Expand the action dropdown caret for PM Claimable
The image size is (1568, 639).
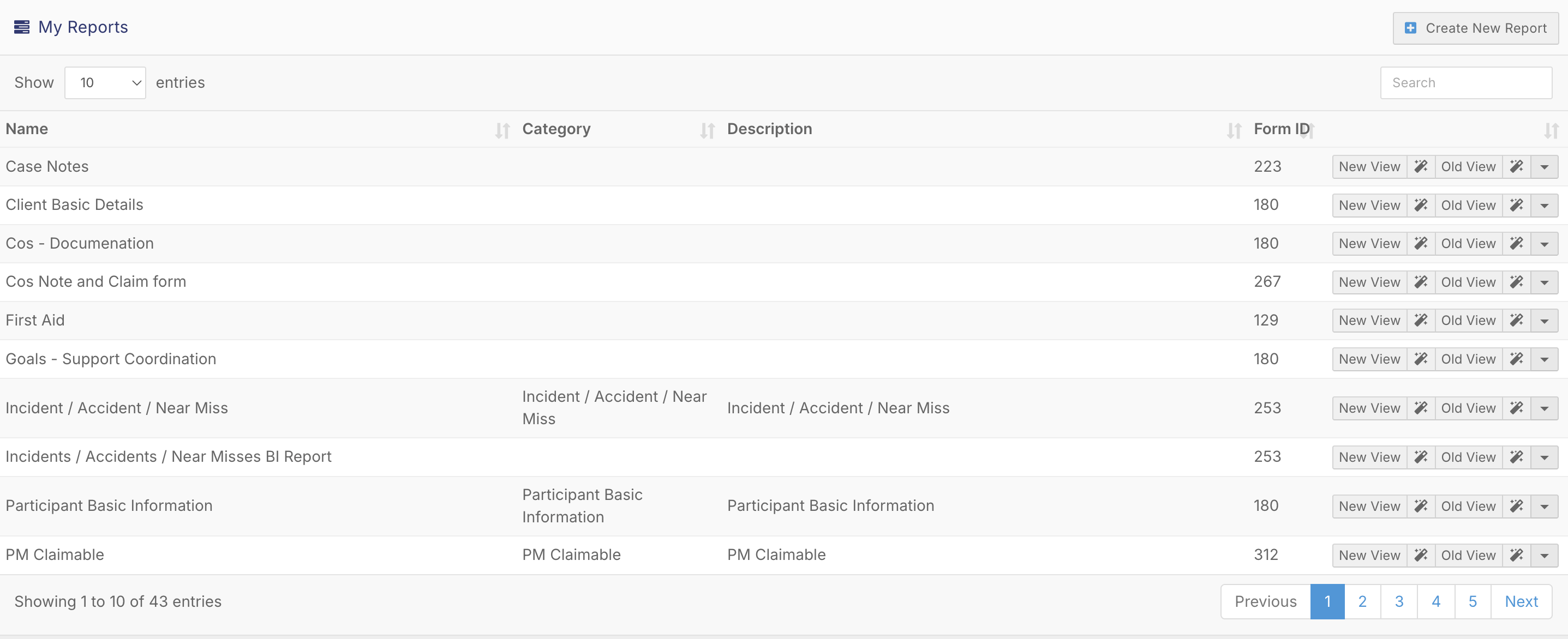(x=1544, y=556)
